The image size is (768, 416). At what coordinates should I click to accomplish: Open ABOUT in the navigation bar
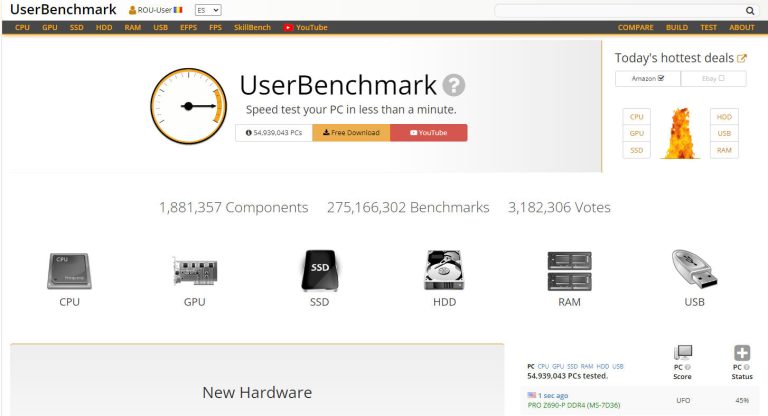tap(742, 27)
